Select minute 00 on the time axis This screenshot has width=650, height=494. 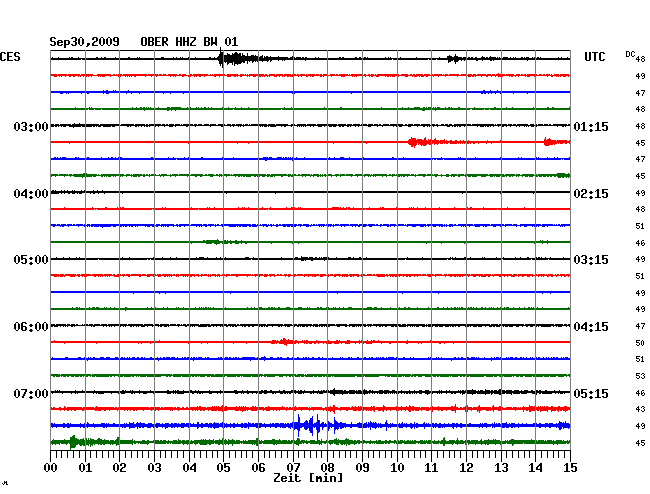pos(51,467)
